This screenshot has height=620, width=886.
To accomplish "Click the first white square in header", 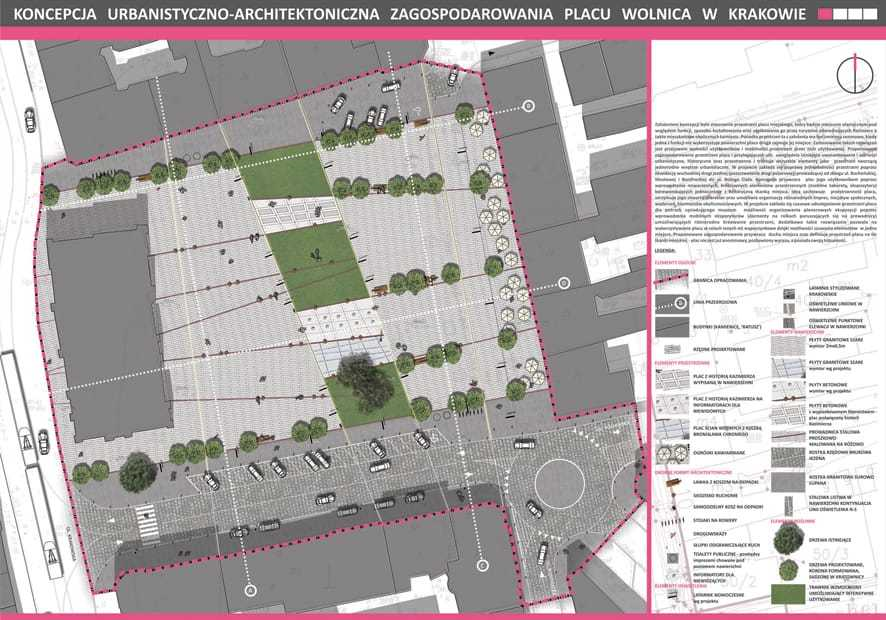I will 841,15.
